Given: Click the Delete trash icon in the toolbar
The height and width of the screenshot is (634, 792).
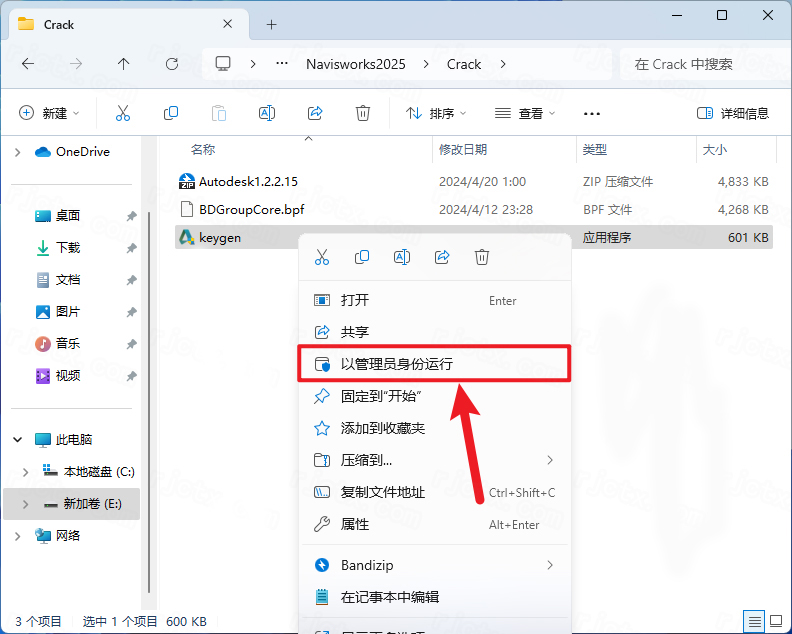Looking at the screenshot, I should [x=363, y=113].
